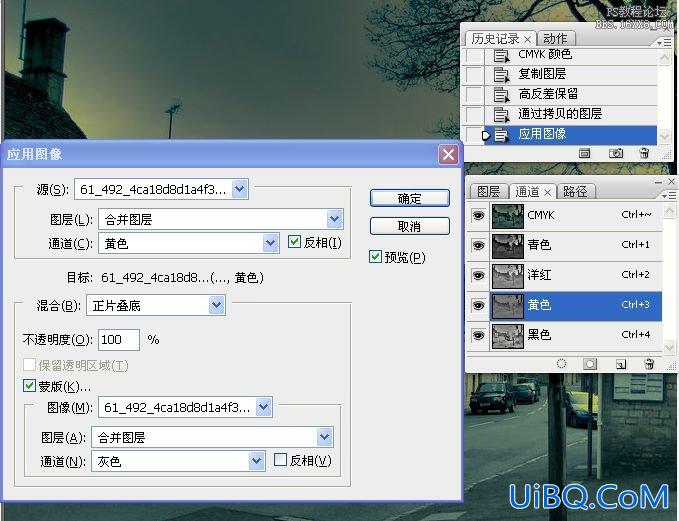679x521 pixels.
Task: Create new snapshot with camera icon
Action: [x=616, y=153]
